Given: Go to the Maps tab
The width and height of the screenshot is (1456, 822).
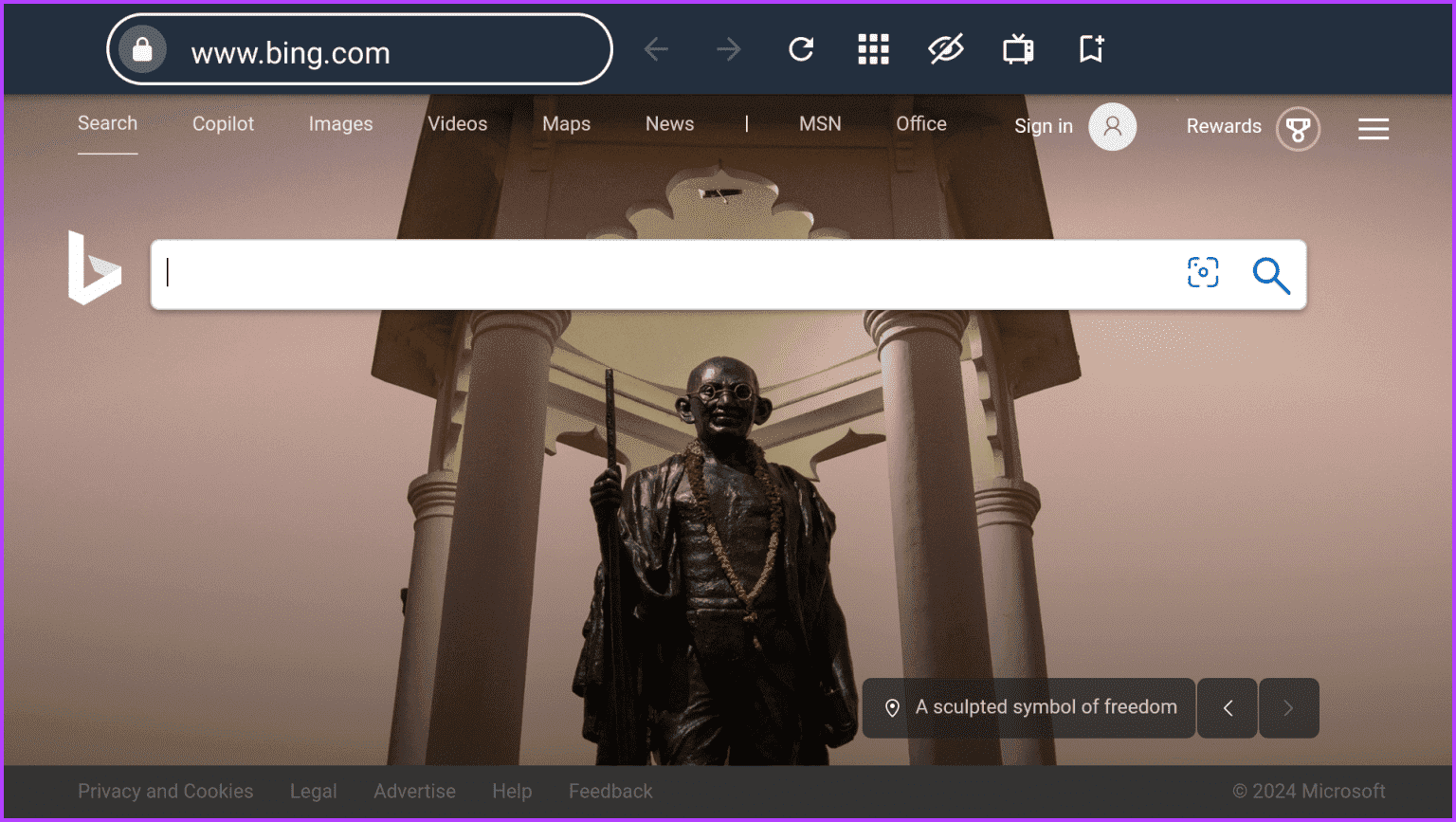Looking at the screenshot, I should (x=566, y=124).
